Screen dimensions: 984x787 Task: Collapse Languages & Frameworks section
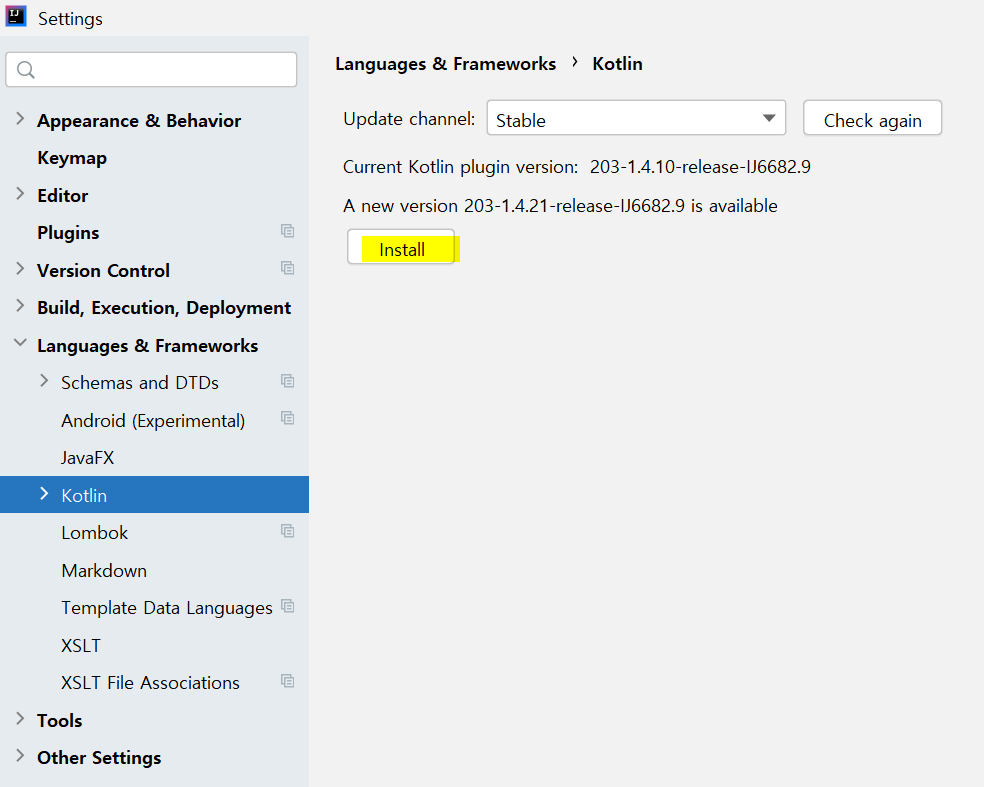click(x=20, y=343)
